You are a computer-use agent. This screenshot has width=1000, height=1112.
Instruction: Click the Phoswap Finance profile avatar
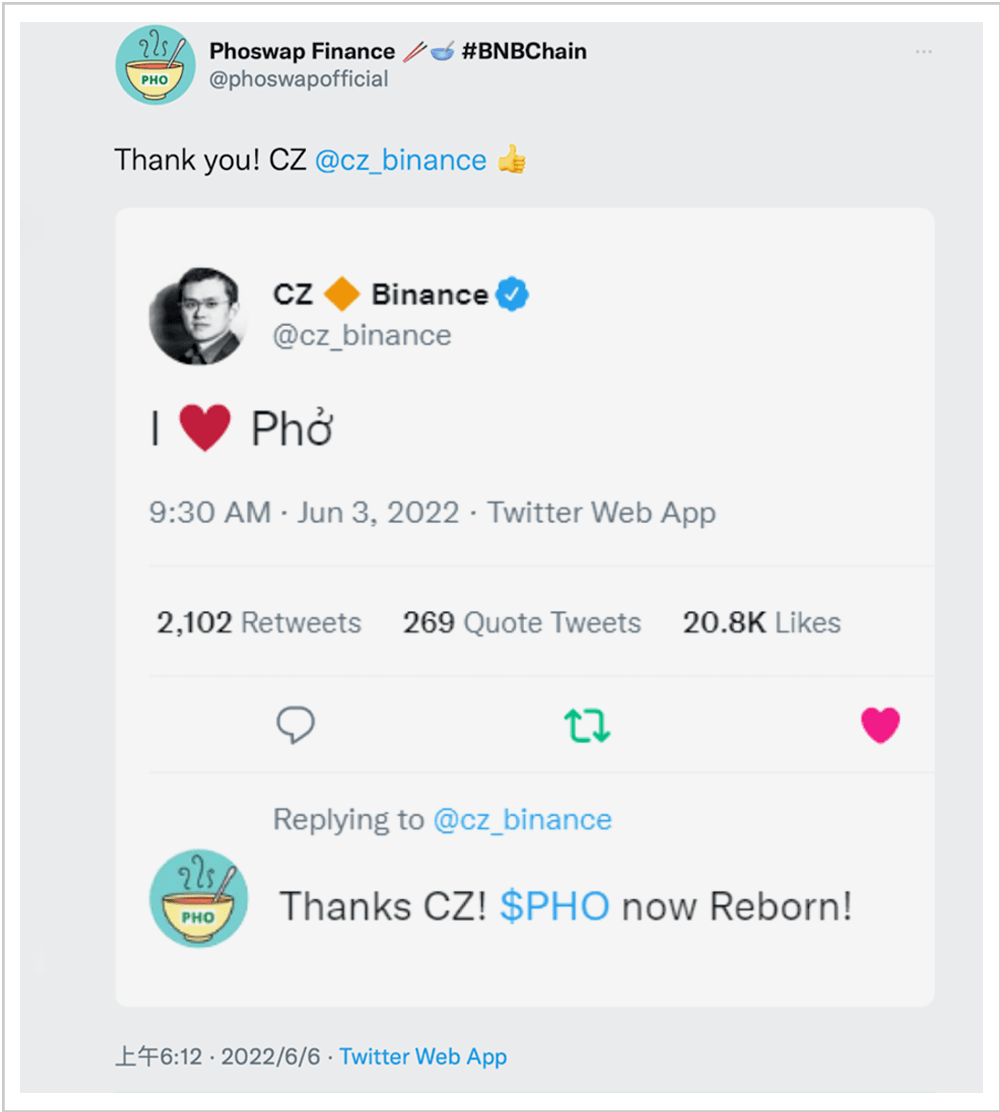[155, 66]
